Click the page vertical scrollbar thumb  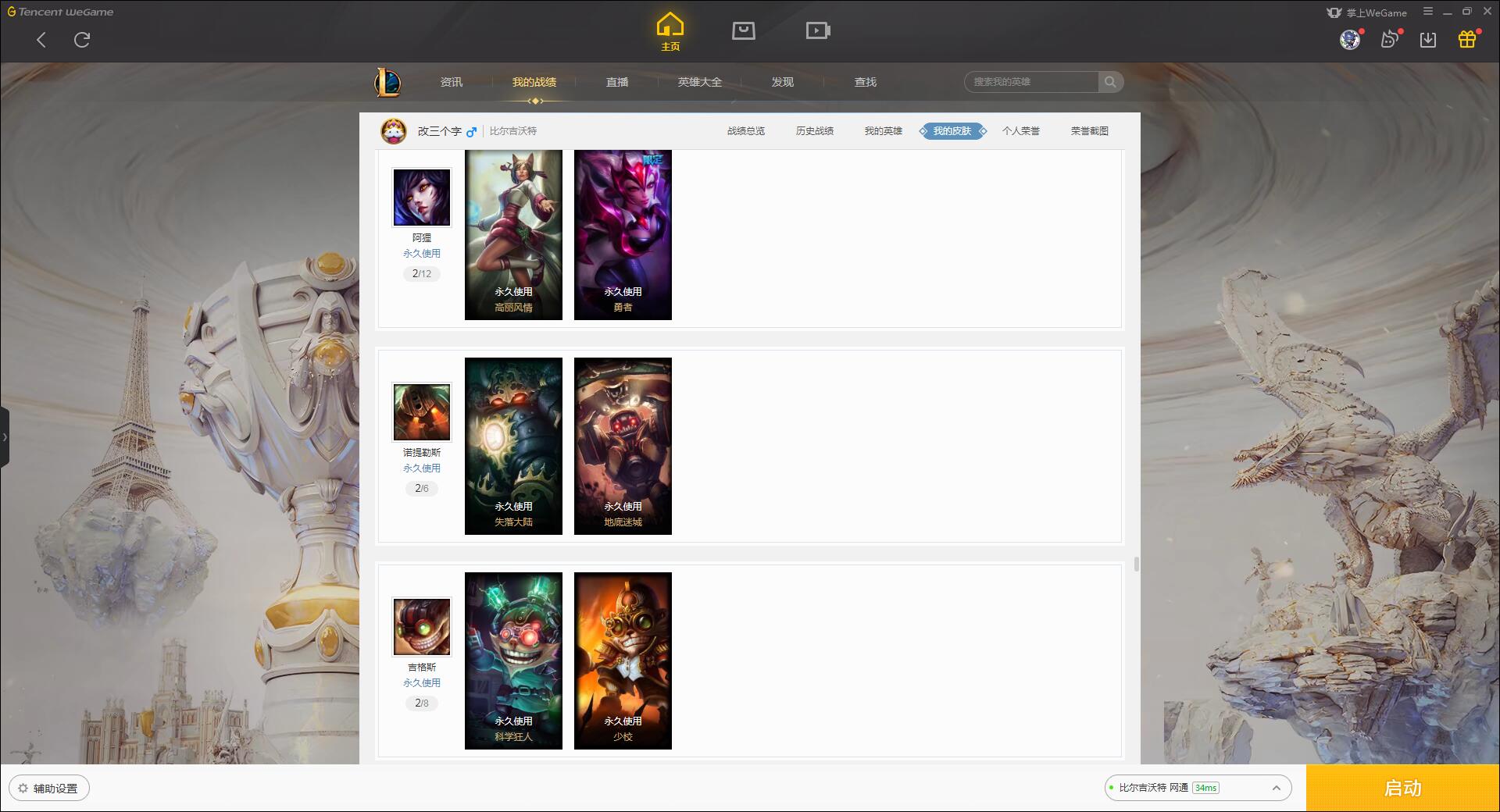coord(1136,564)
